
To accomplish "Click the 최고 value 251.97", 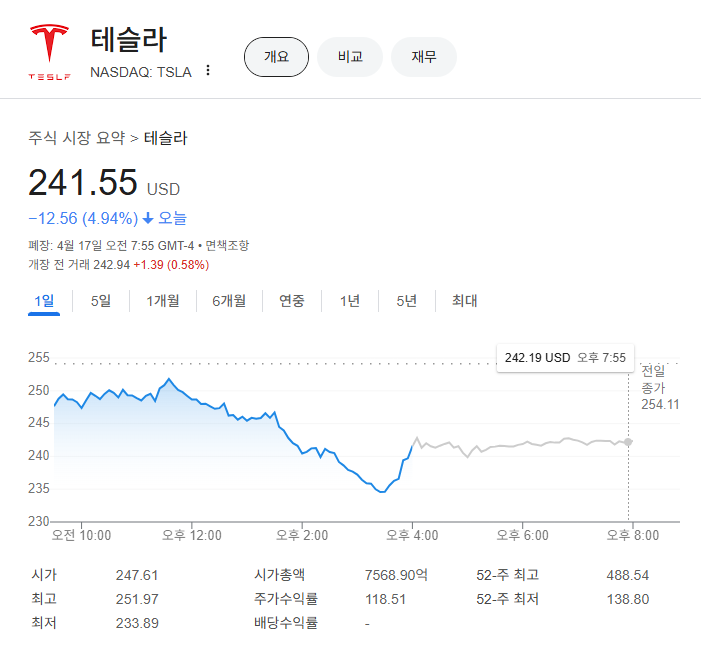I will coord(137,599).
